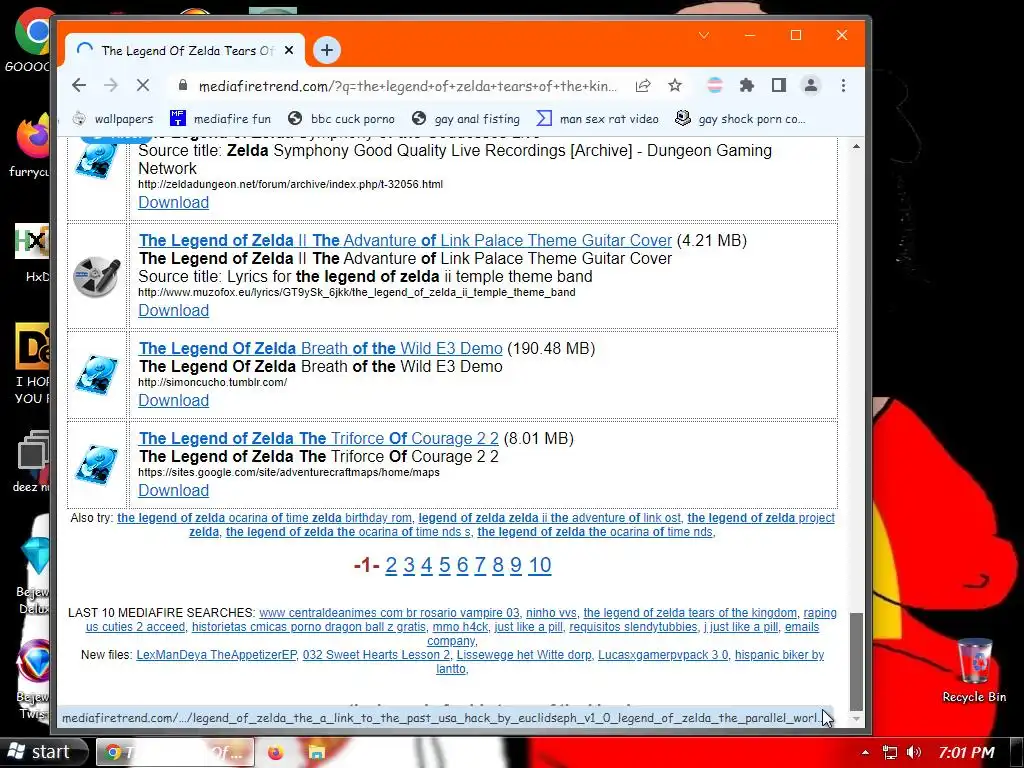
Task: Open 'zelda ii the adventure of link ost' suggestion
Action: coord(549,518)
